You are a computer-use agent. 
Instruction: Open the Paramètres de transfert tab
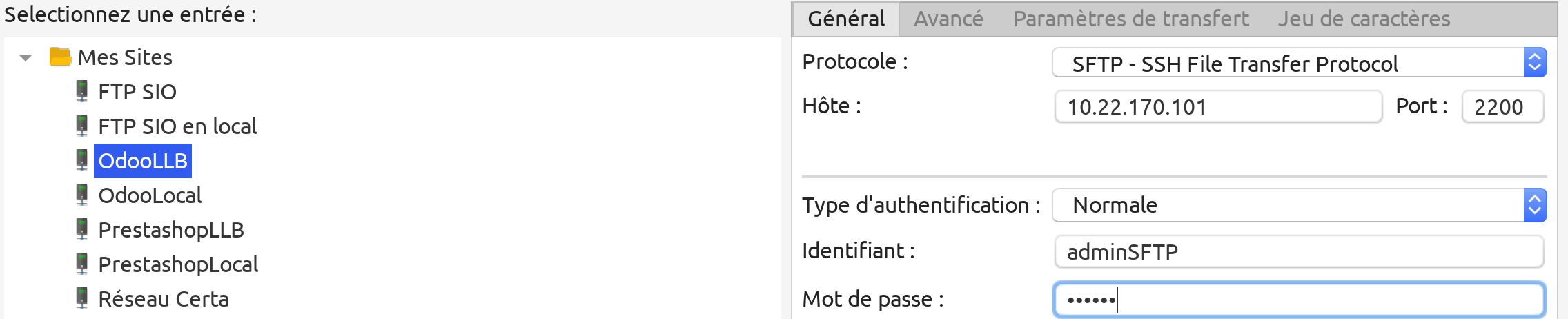click(x=1130, y=19)
